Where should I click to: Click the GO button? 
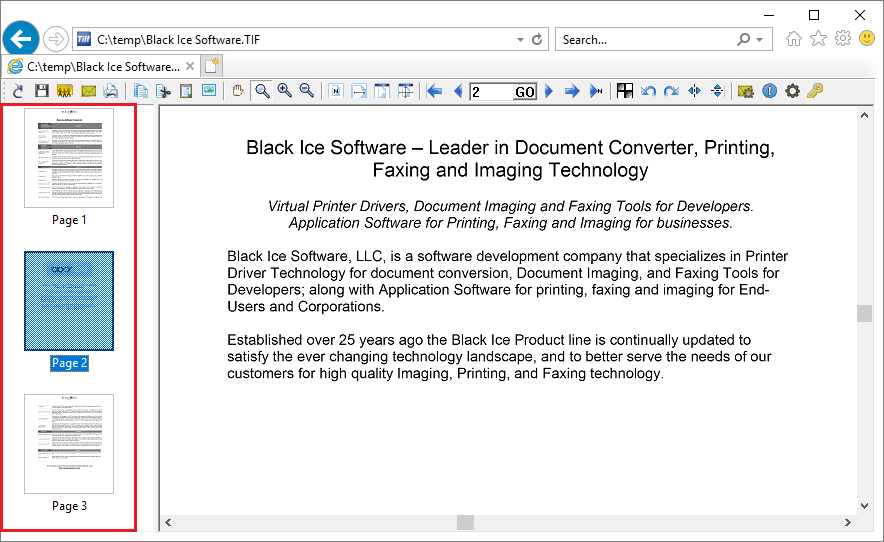coord(525,92)
